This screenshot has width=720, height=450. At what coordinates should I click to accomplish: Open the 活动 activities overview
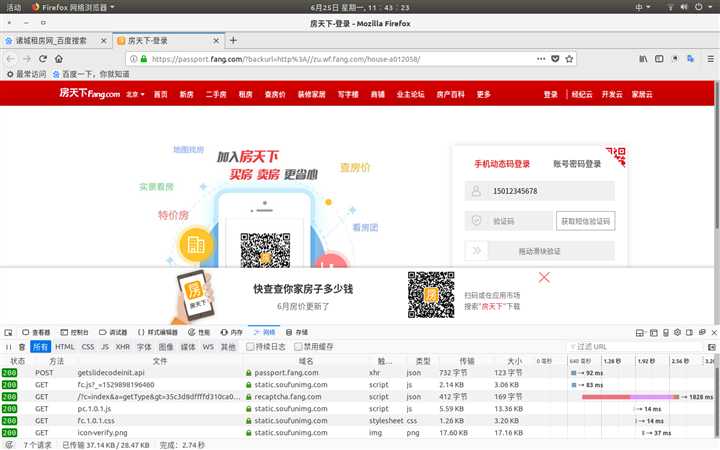(13, 7)
